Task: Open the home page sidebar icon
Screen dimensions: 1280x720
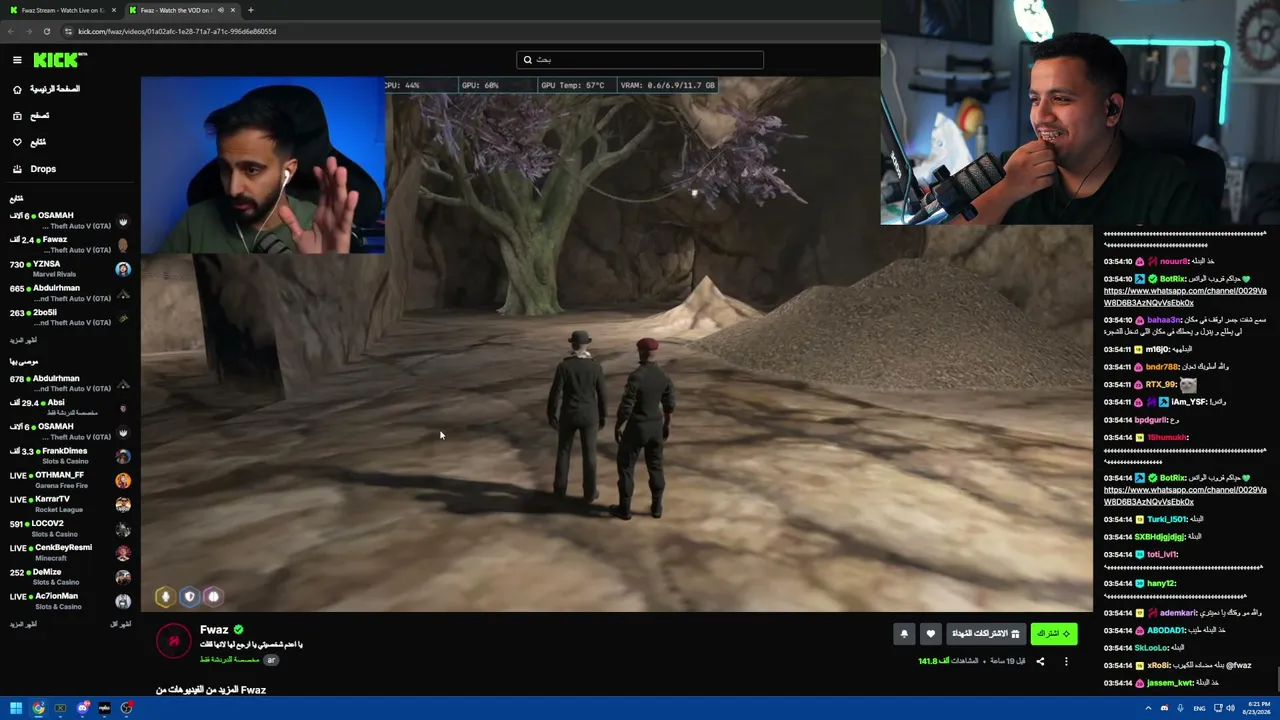Action: [x=17, y=89]
